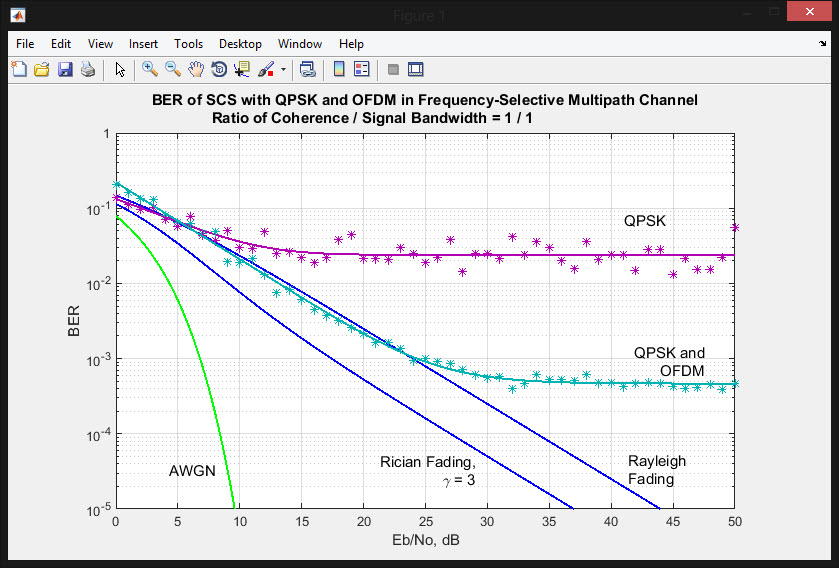This screenshot has width=839, height=568.
Task: Save figure with floppy disk icon
Action: point(65,69)
